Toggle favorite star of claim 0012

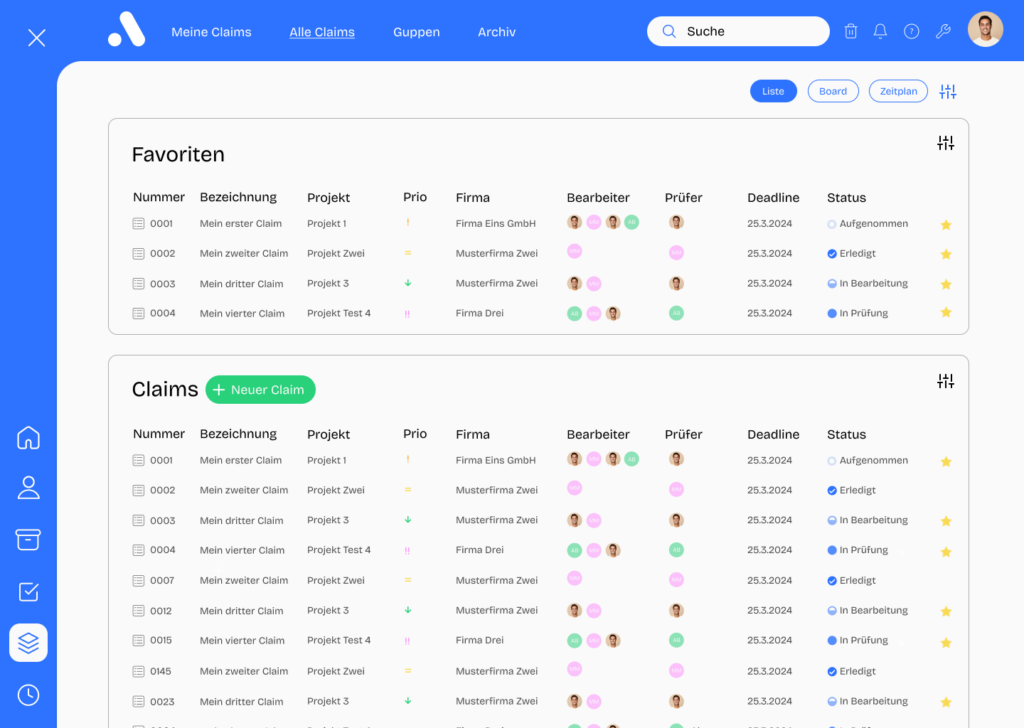(946, 611)
